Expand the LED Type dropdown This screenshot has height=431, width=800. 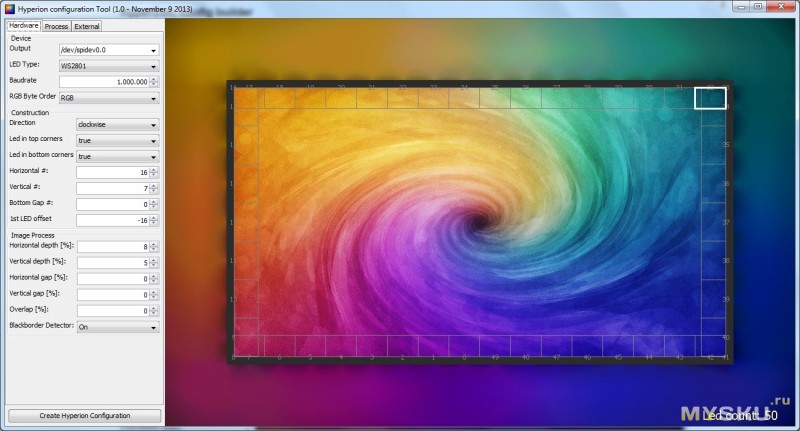(109, 66)
